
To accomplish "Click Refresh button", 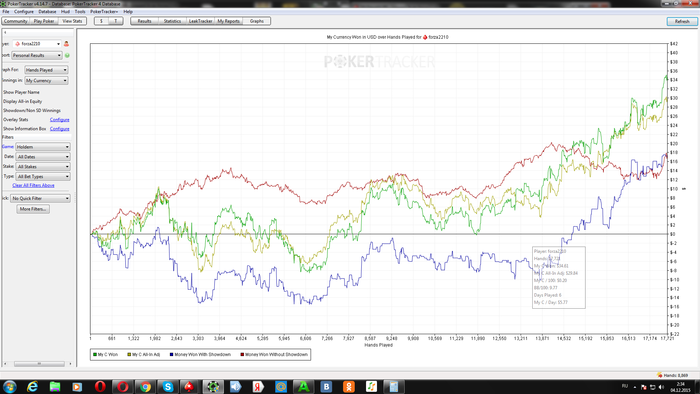I will 682,21.
